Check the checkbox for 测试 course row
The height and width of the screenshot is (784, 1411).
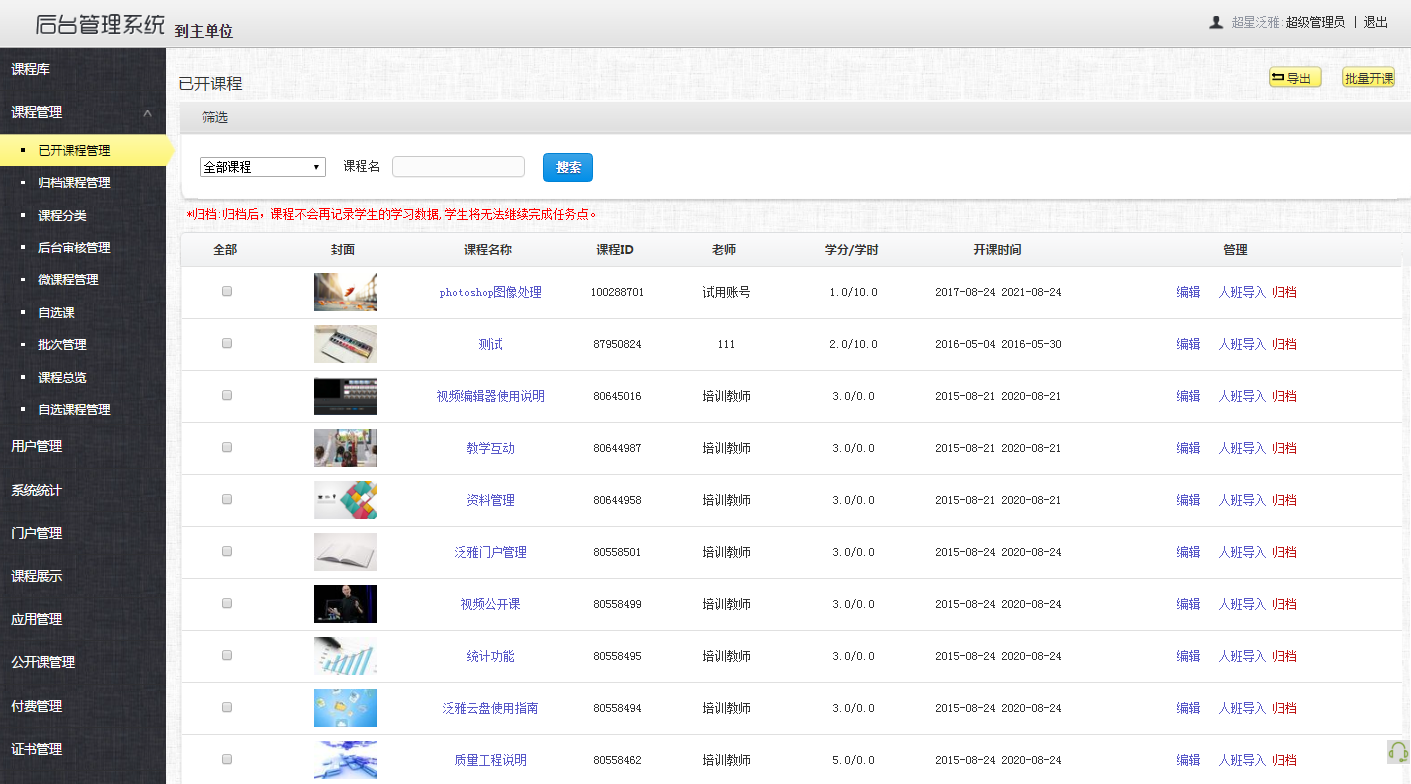(x=226, y=343)
